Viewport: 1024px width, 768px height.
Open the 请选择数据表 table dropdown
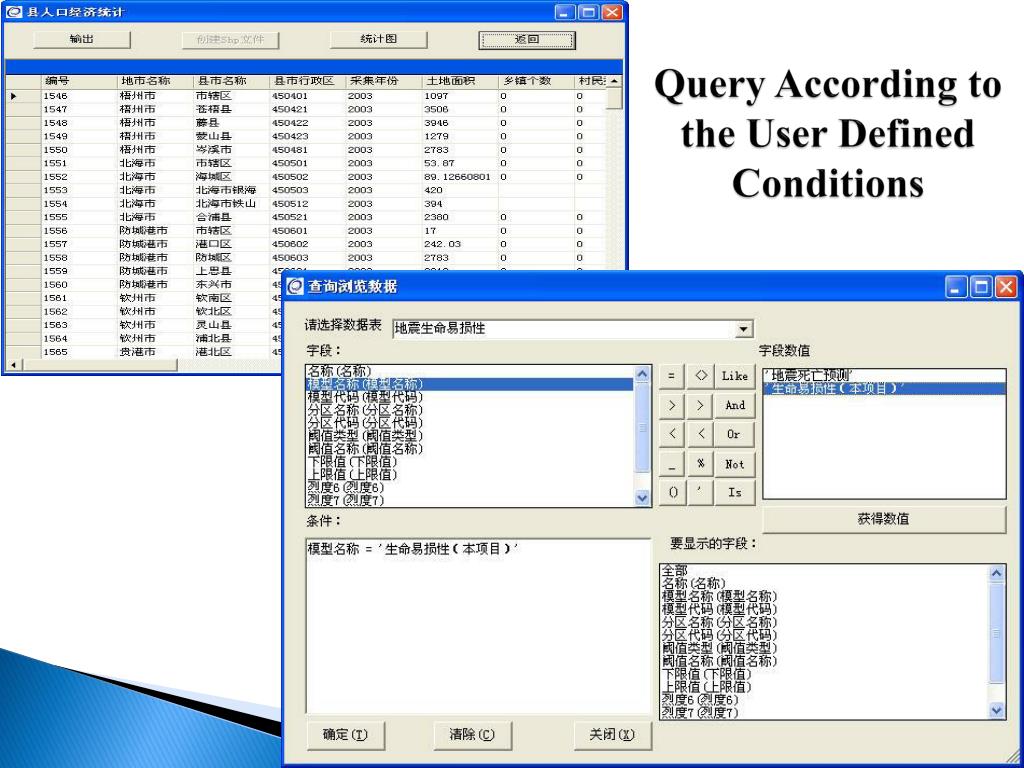(743, 329)
